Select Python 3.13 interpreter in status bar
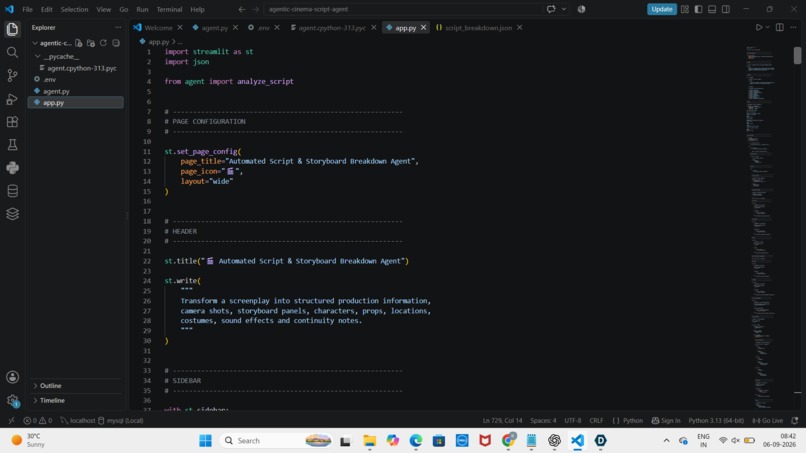The image size is (806, 453). (716, 421)
